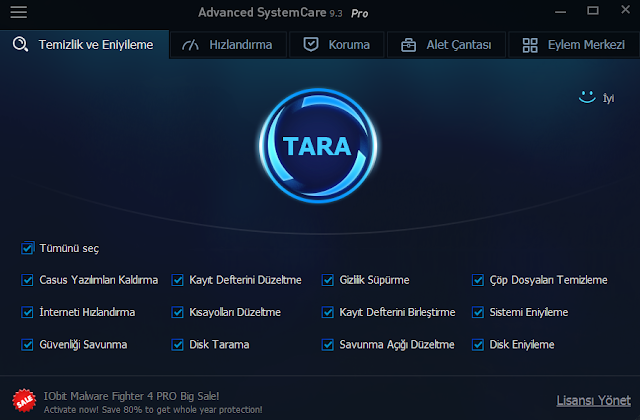Image resolution: width=640 pixels, height=420 pixels.
Task: Toggle Çöp Dosyaları Temizleme checkbox
Action: [x=478, y=280]
